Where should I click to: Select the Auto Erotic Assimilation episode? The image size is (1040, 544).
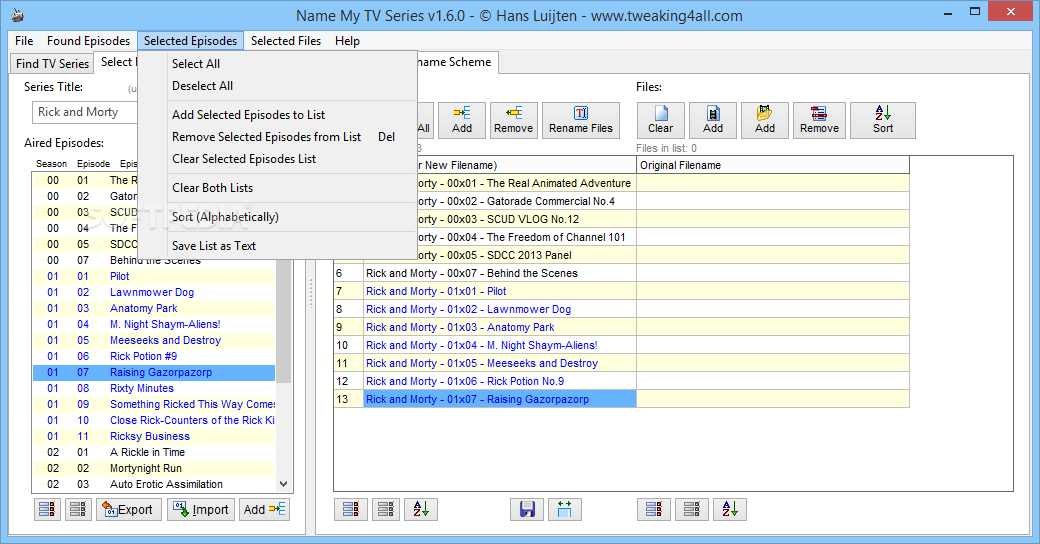[154, 484]
